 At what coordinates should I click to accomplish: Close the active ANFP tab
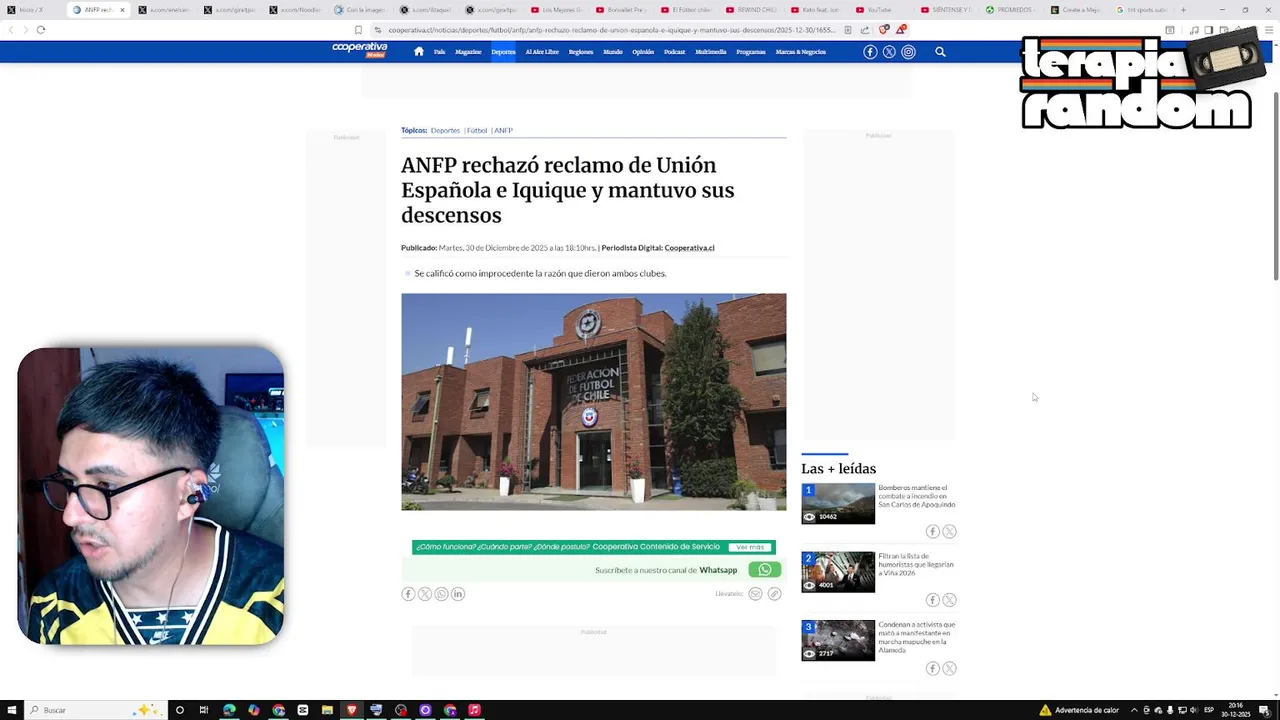(x=122, y=10)
